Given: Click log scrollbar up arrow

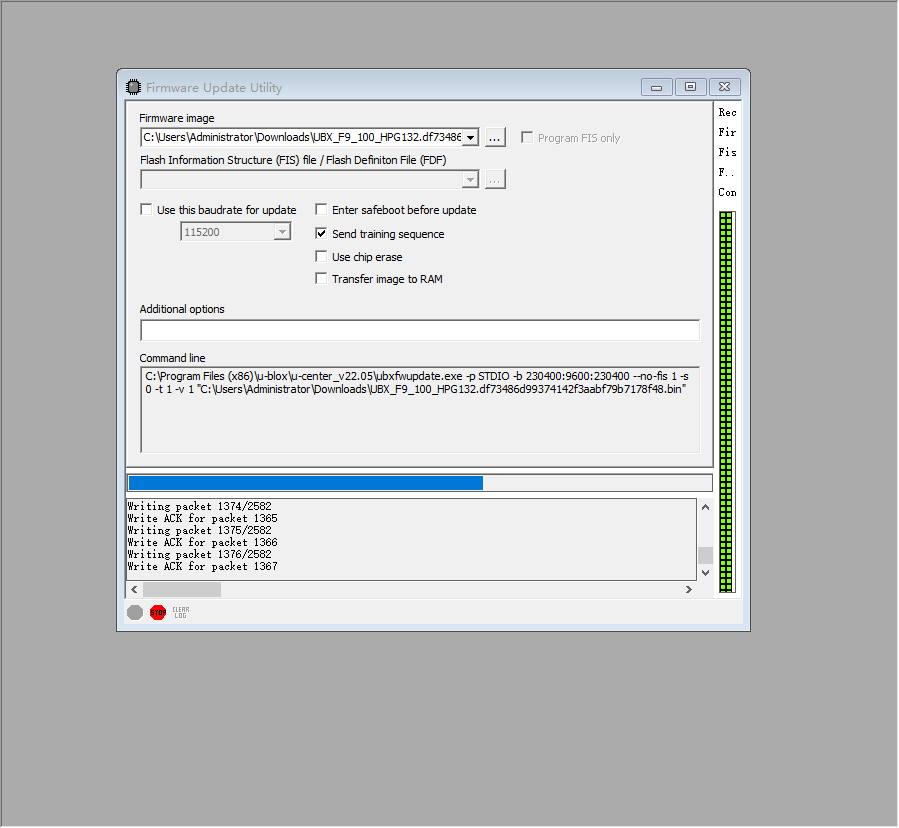Looking at the screenshot, I should [x=705, y=507].
